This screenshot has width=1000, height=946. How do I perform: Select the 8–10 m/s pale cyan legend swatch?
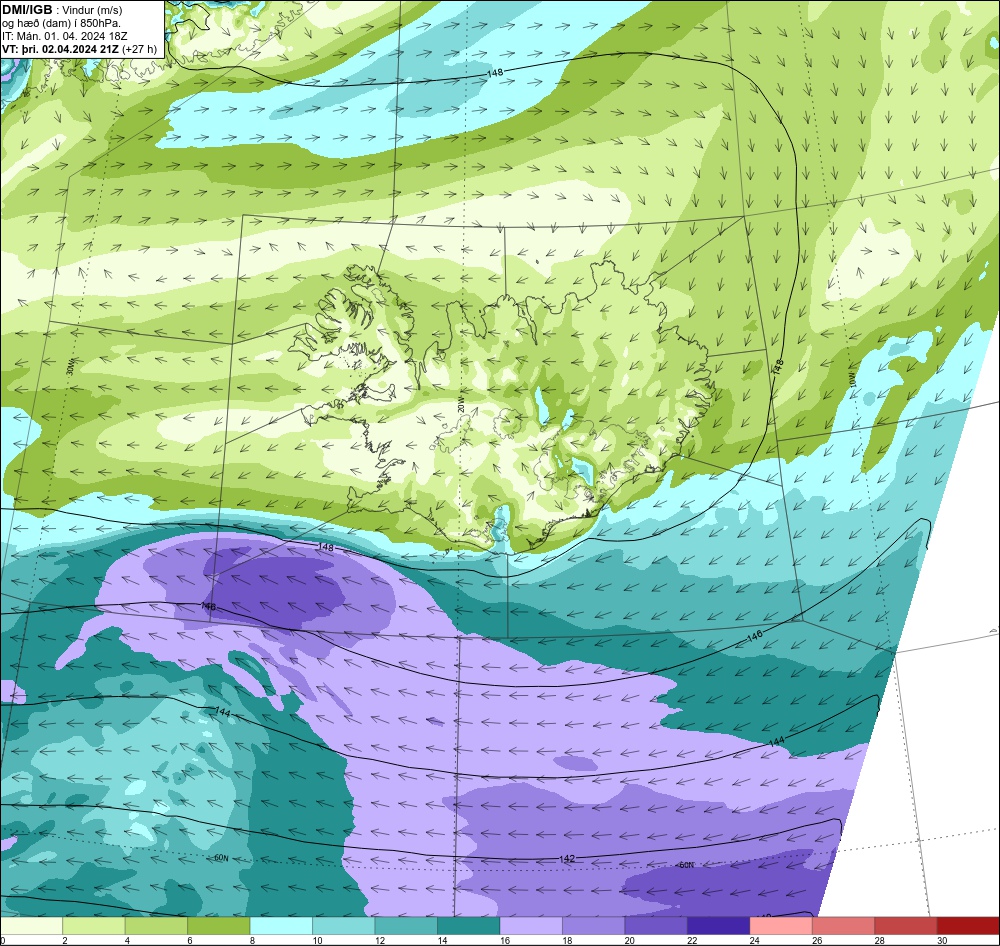[281, 926]
